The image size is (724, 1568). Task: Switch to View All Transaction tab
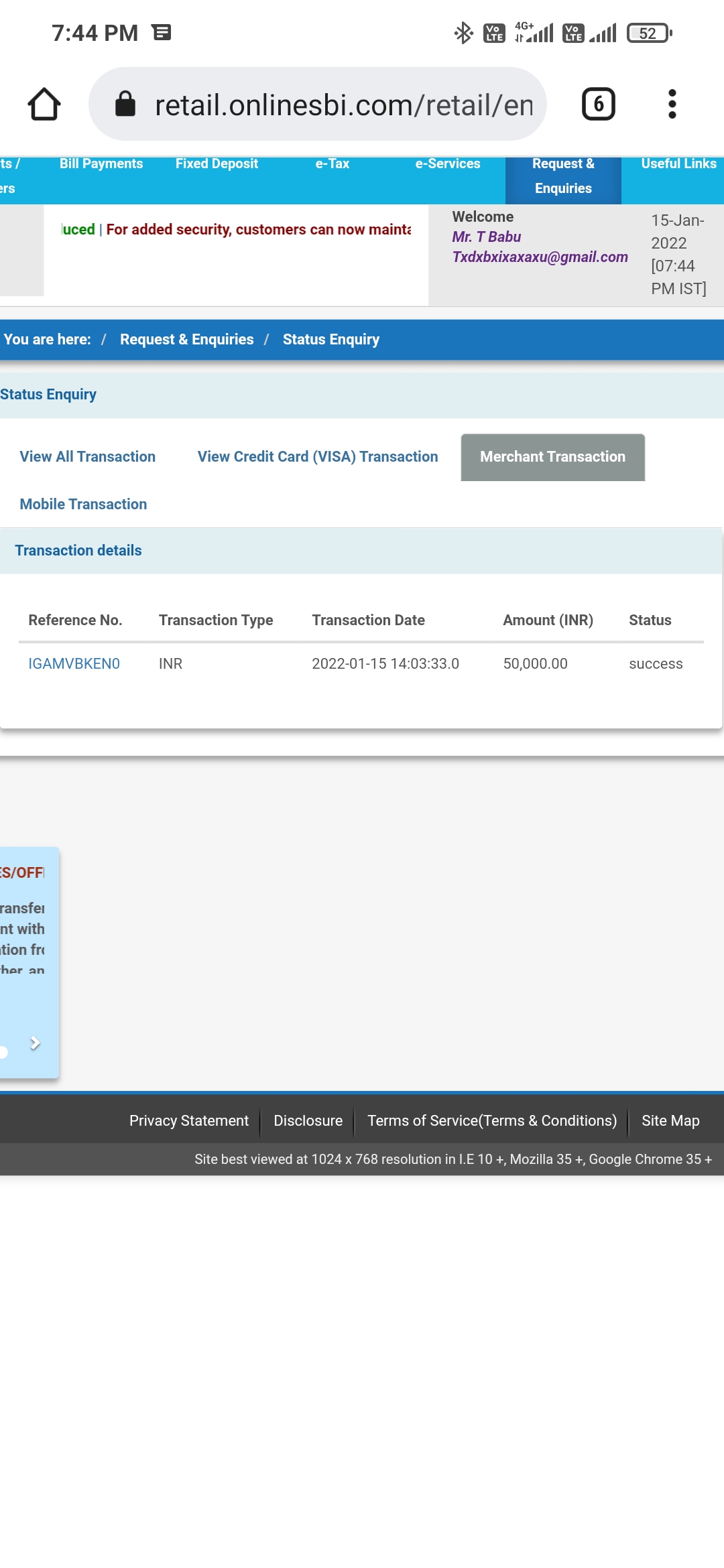tap(88, 457)
